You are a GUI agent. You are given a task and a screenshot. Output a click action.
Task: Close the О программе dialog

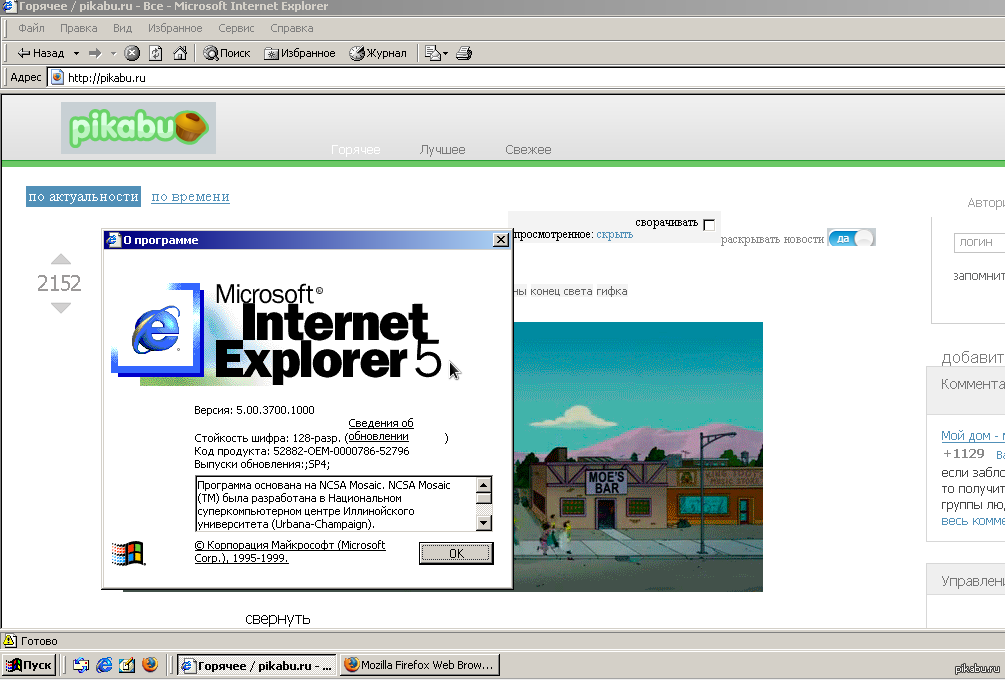coord(501,240)
